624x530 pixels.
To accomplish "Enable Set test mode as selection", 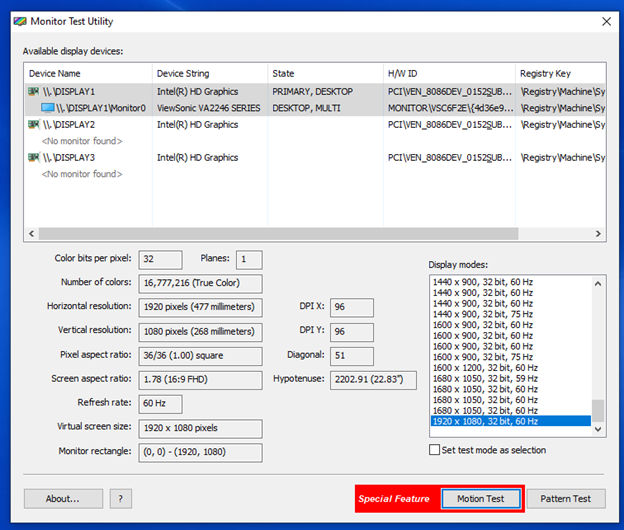I will (434, 450).
